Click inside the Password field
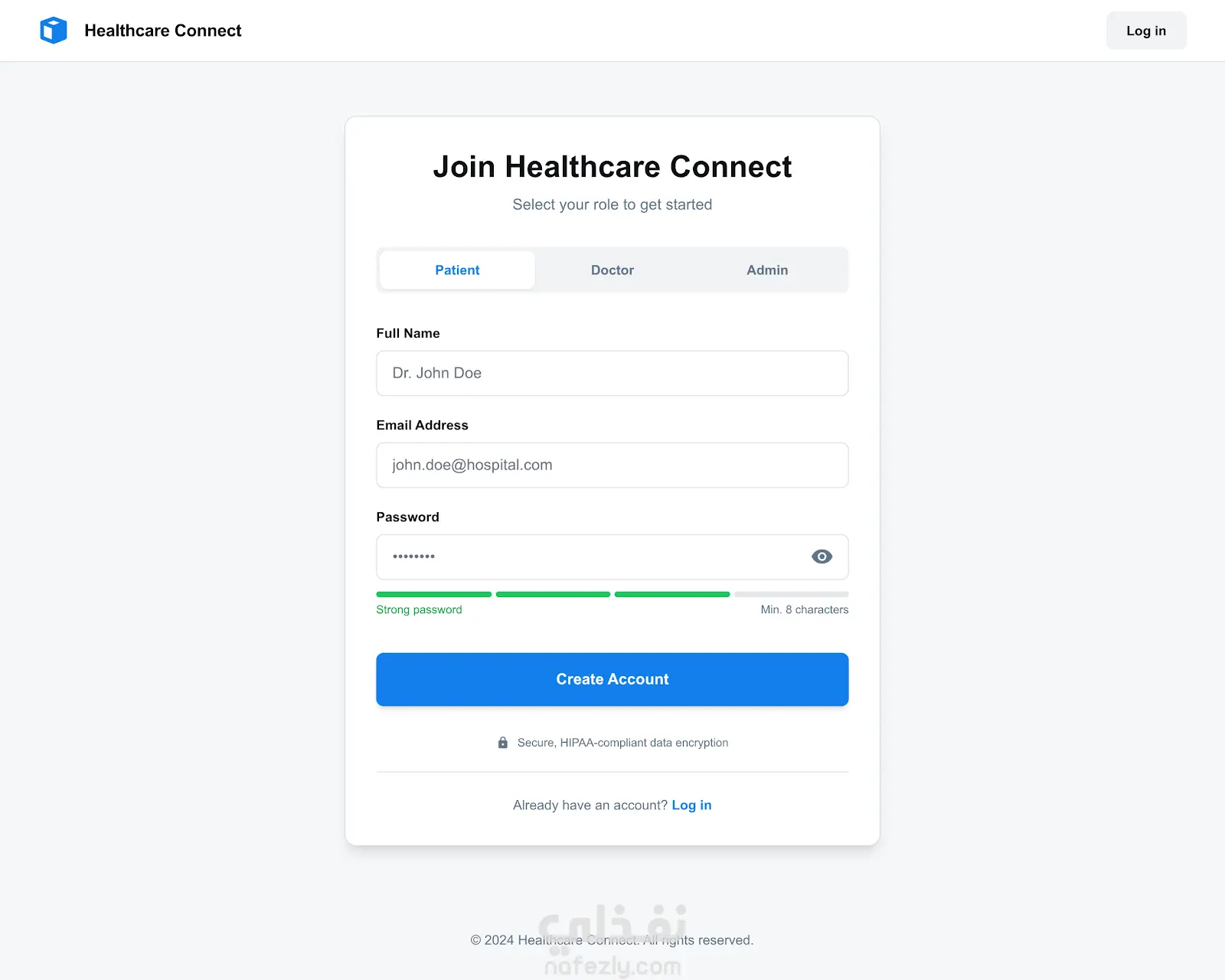 point(590,557)
